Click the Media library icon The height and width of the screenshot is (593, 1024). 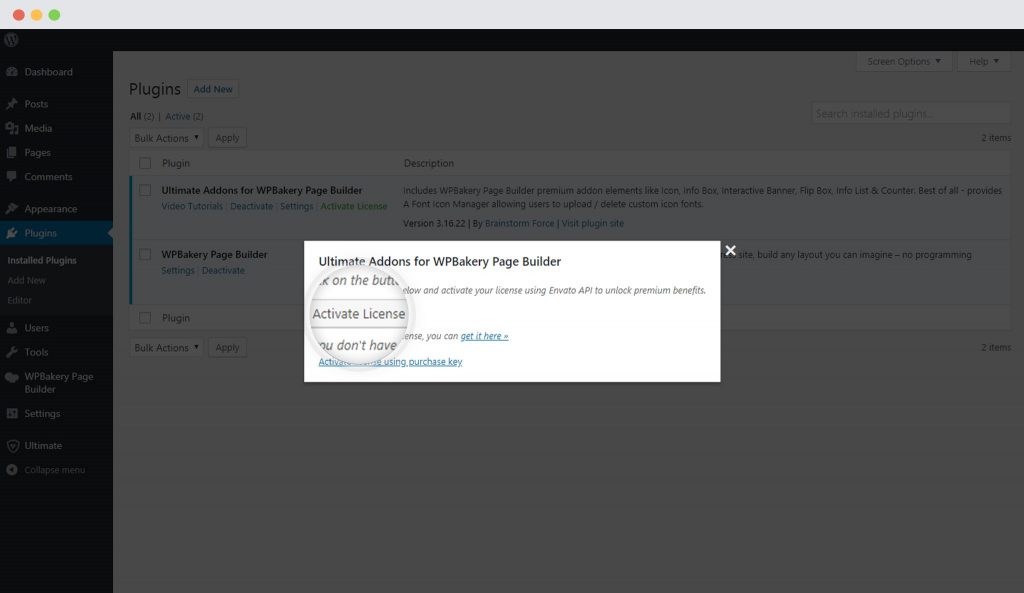(12, 128)
